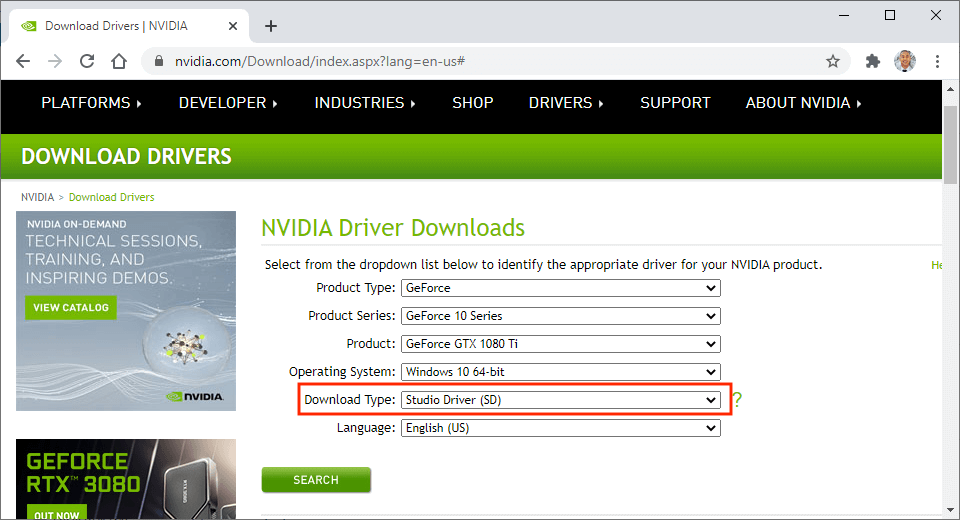
Task: Reload the page with refresh icon
Action: [87, 61]
